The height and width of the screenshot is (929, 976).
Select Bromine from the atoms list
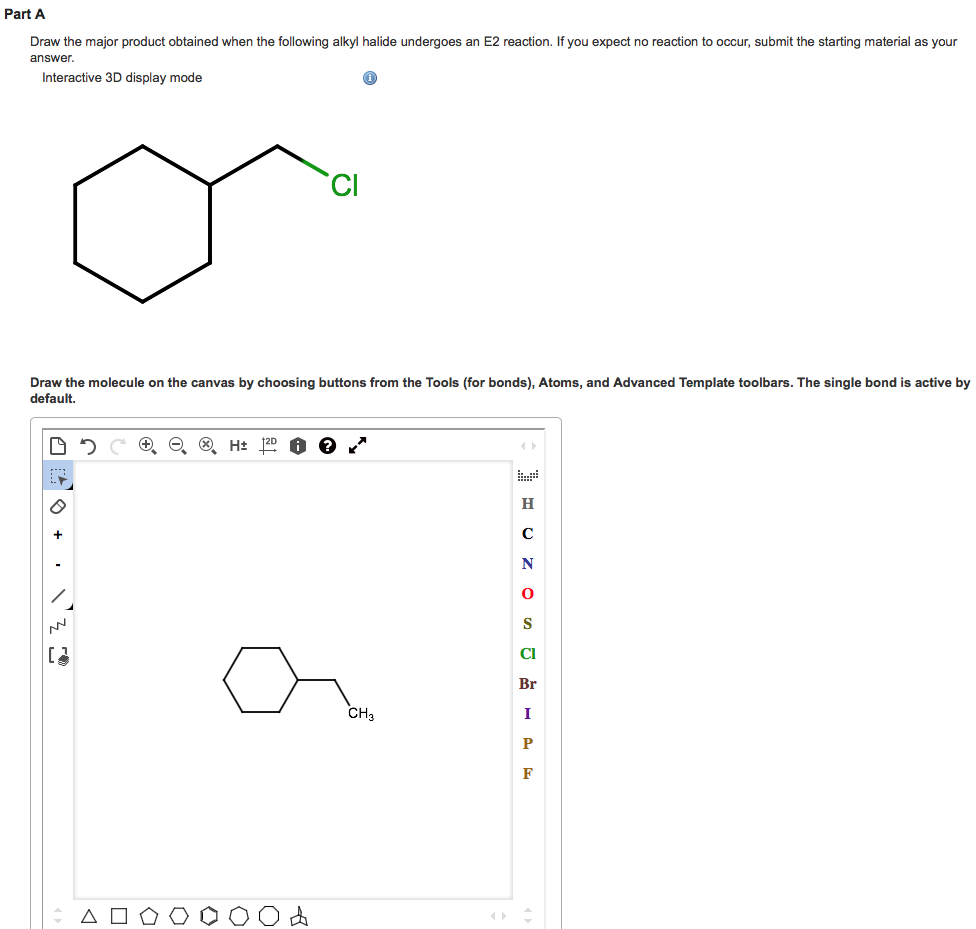(x=527, y=684)
